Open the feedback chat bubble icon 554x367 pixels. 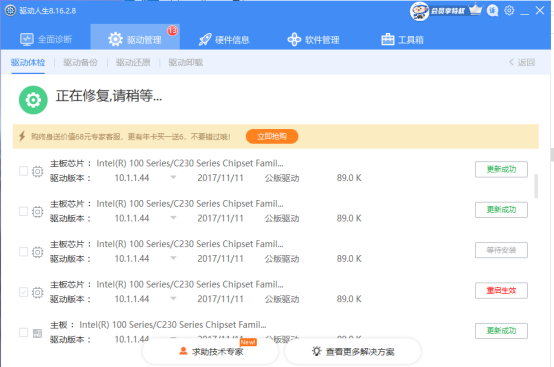pos(493,11)
